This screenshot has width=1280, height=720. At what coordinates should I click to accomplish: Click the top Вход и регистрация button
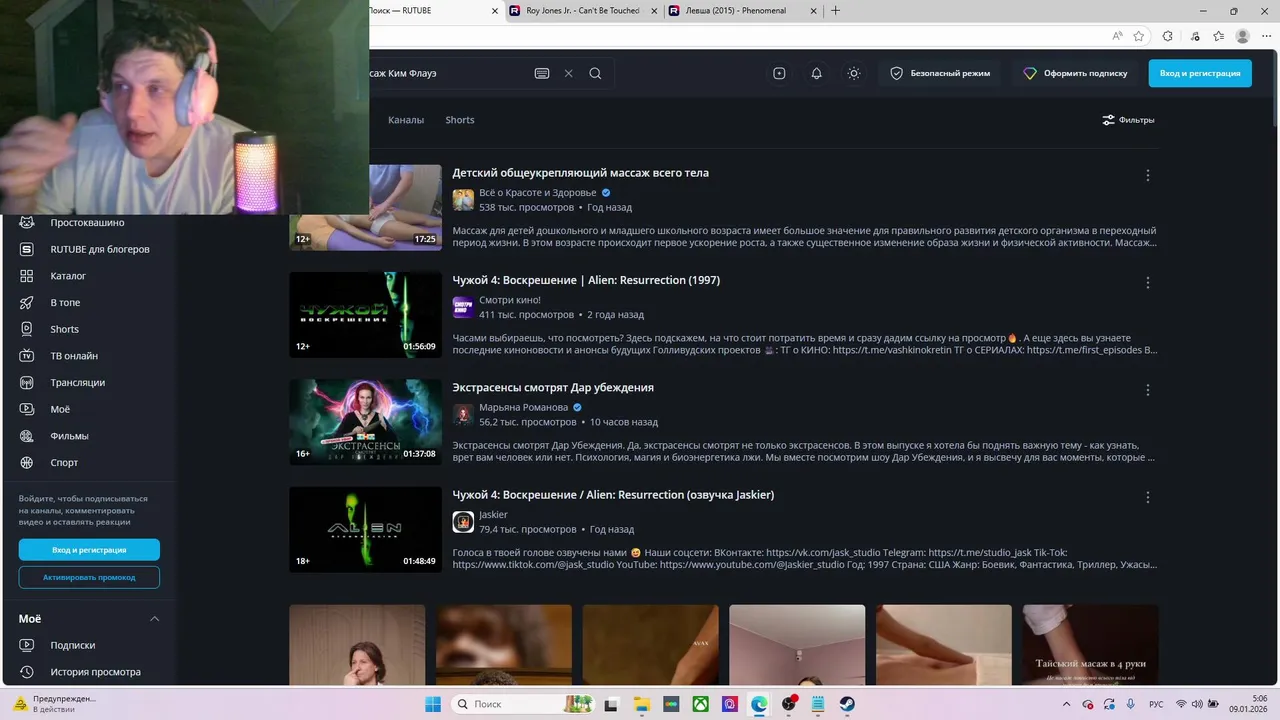coord(1200,73)
